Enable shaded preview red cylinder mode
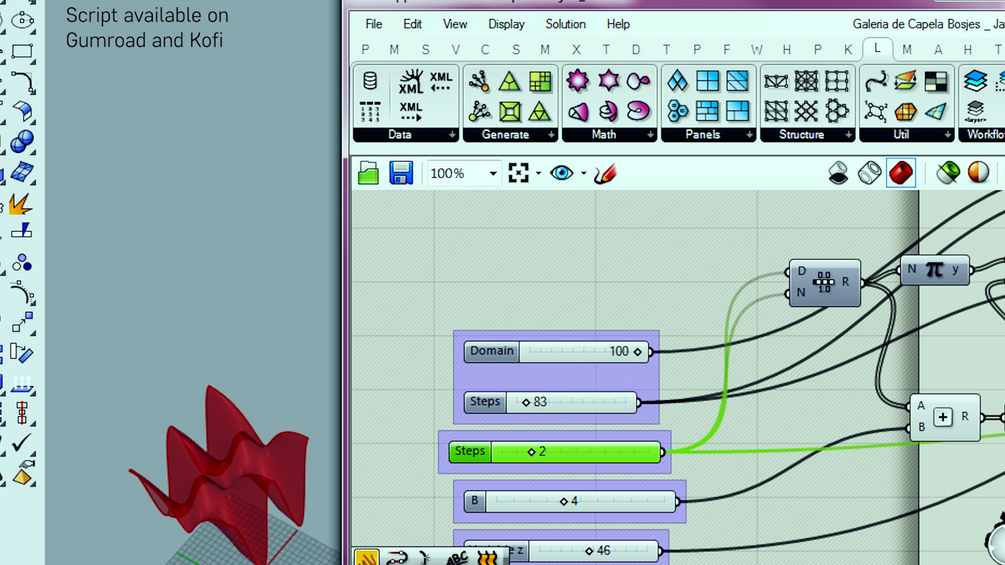 901,173
